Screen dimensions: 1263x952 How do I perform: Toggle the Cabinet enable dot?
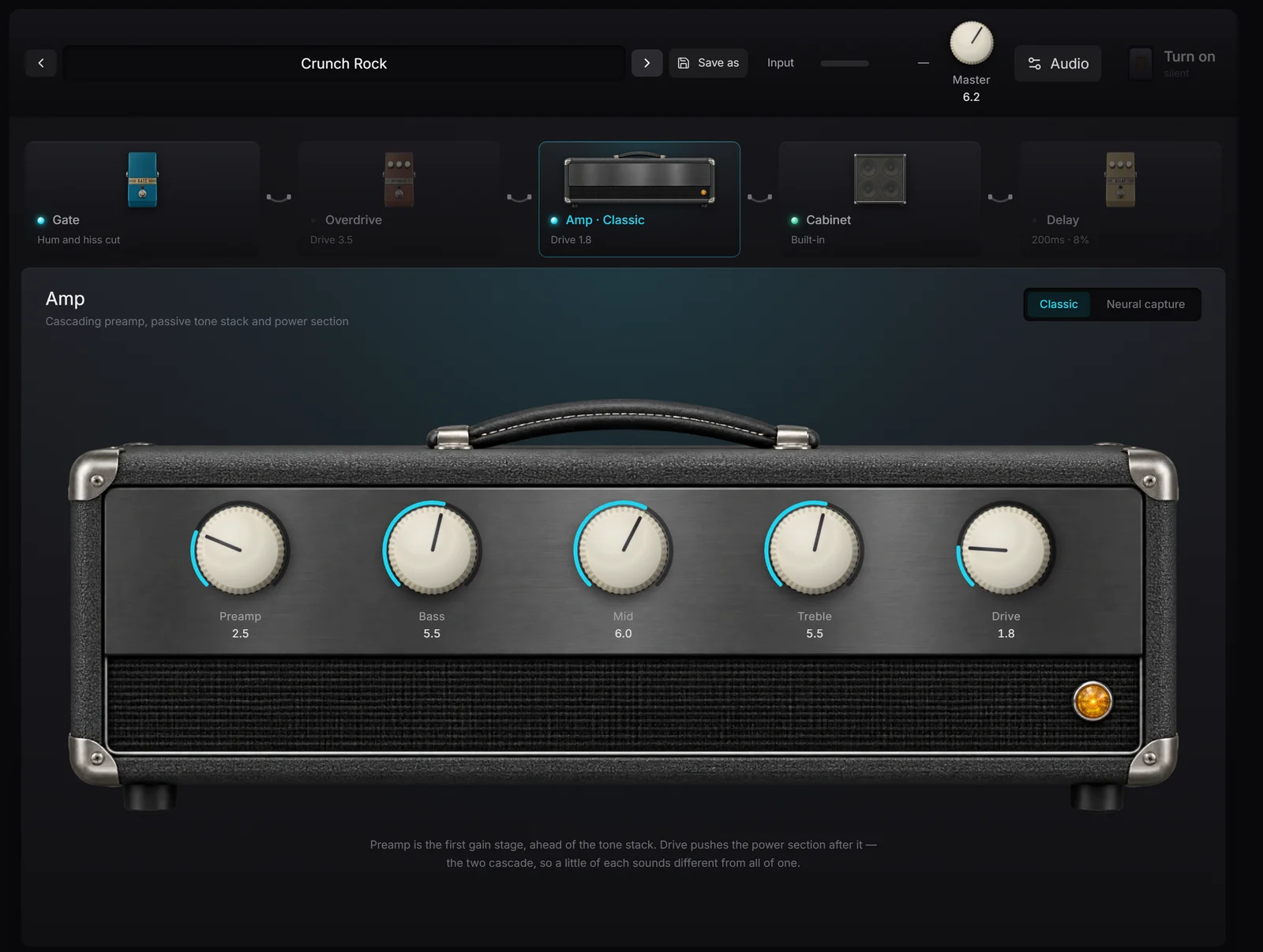(x=795, y=220)
